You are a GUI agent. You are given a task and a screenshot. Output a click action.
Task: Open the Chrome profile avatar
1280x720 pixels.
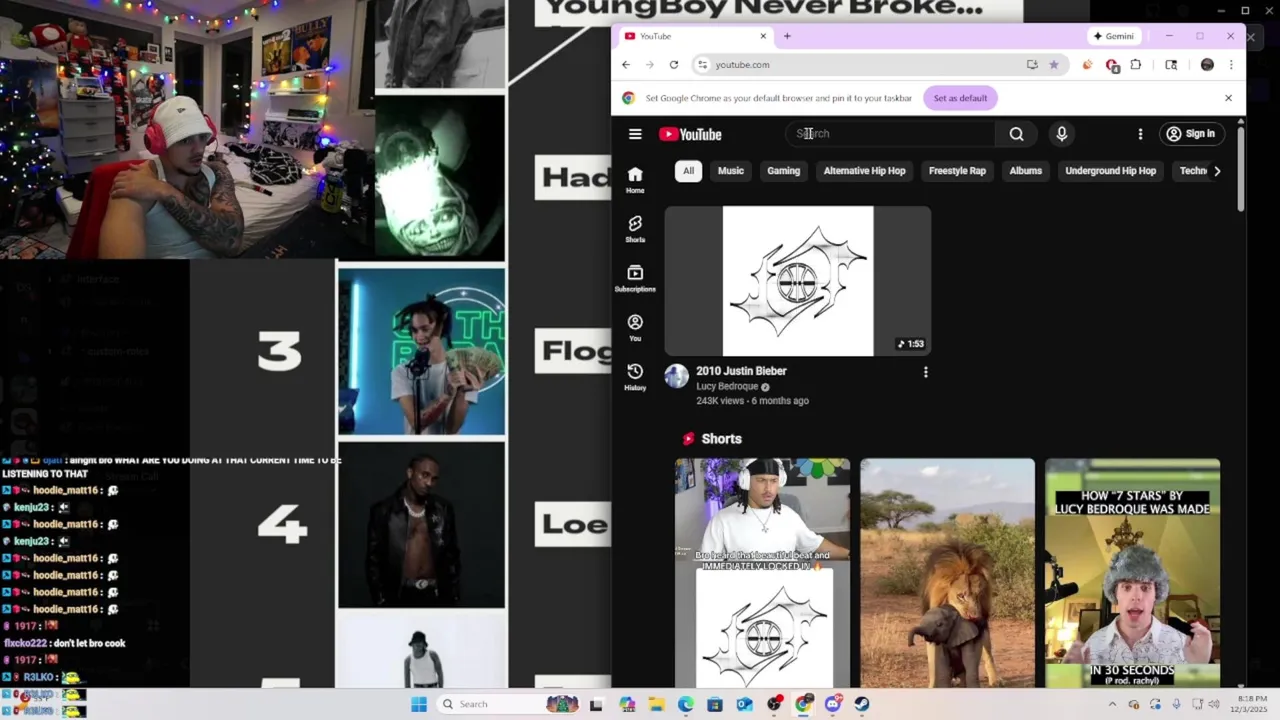1207,65
